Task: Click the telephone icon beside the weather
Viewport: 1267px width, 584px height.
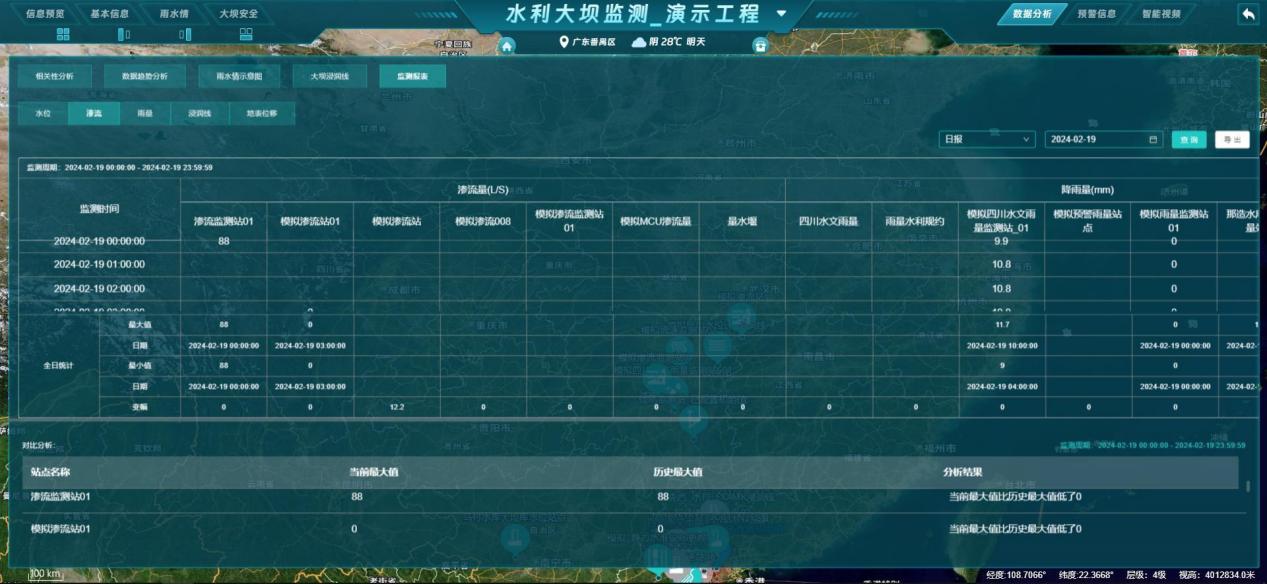Action: pyautogui.click(x=760, y=45)
